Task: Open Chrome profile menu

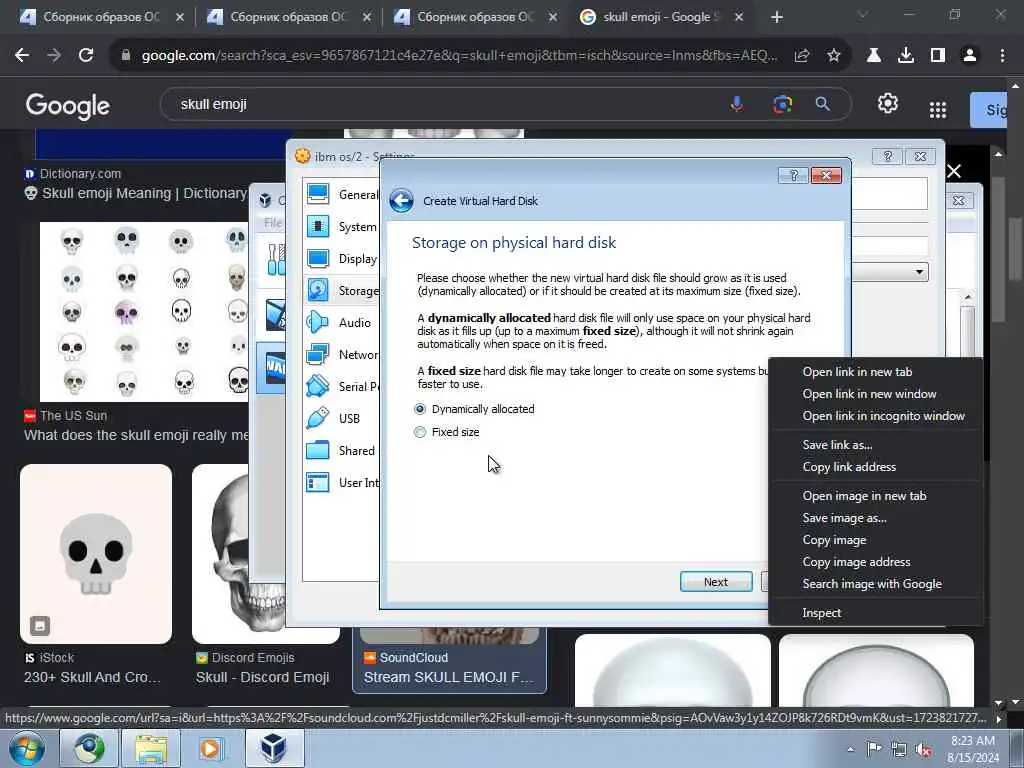Action: (x=970, y=56)
